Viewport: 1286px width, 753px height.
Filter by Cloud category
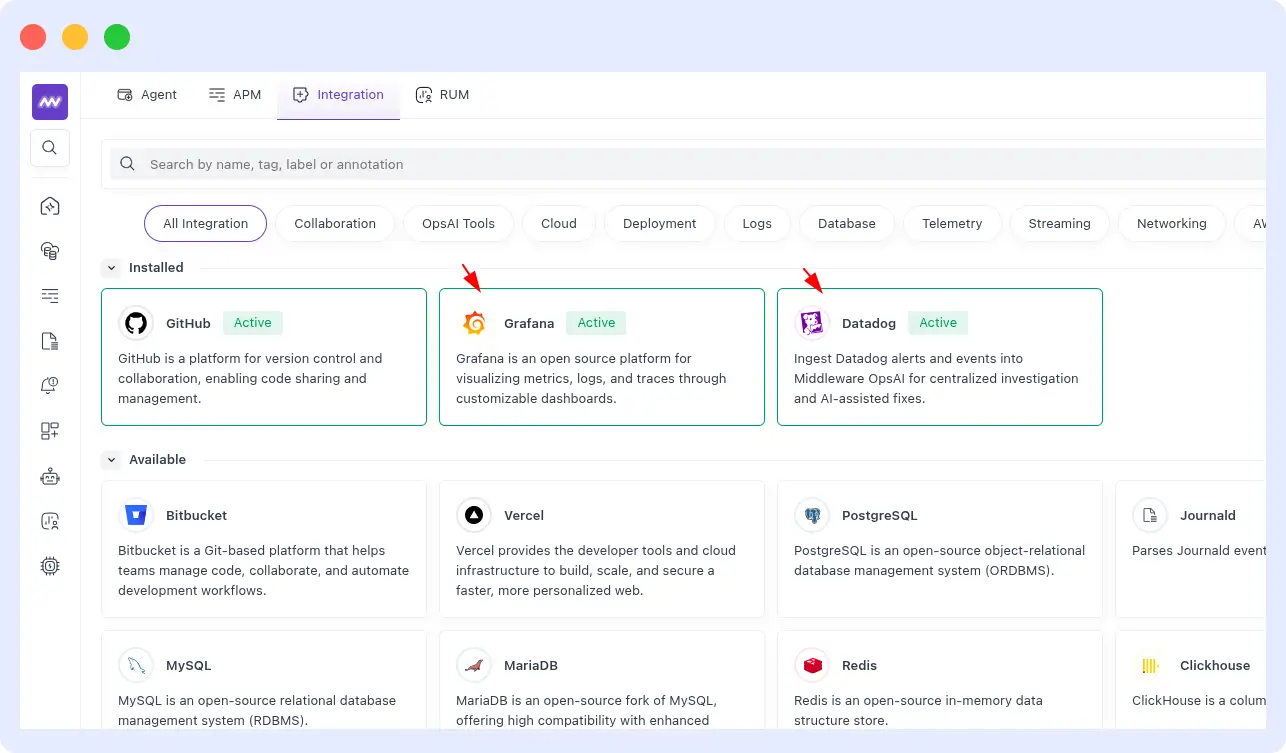[559, 224]
